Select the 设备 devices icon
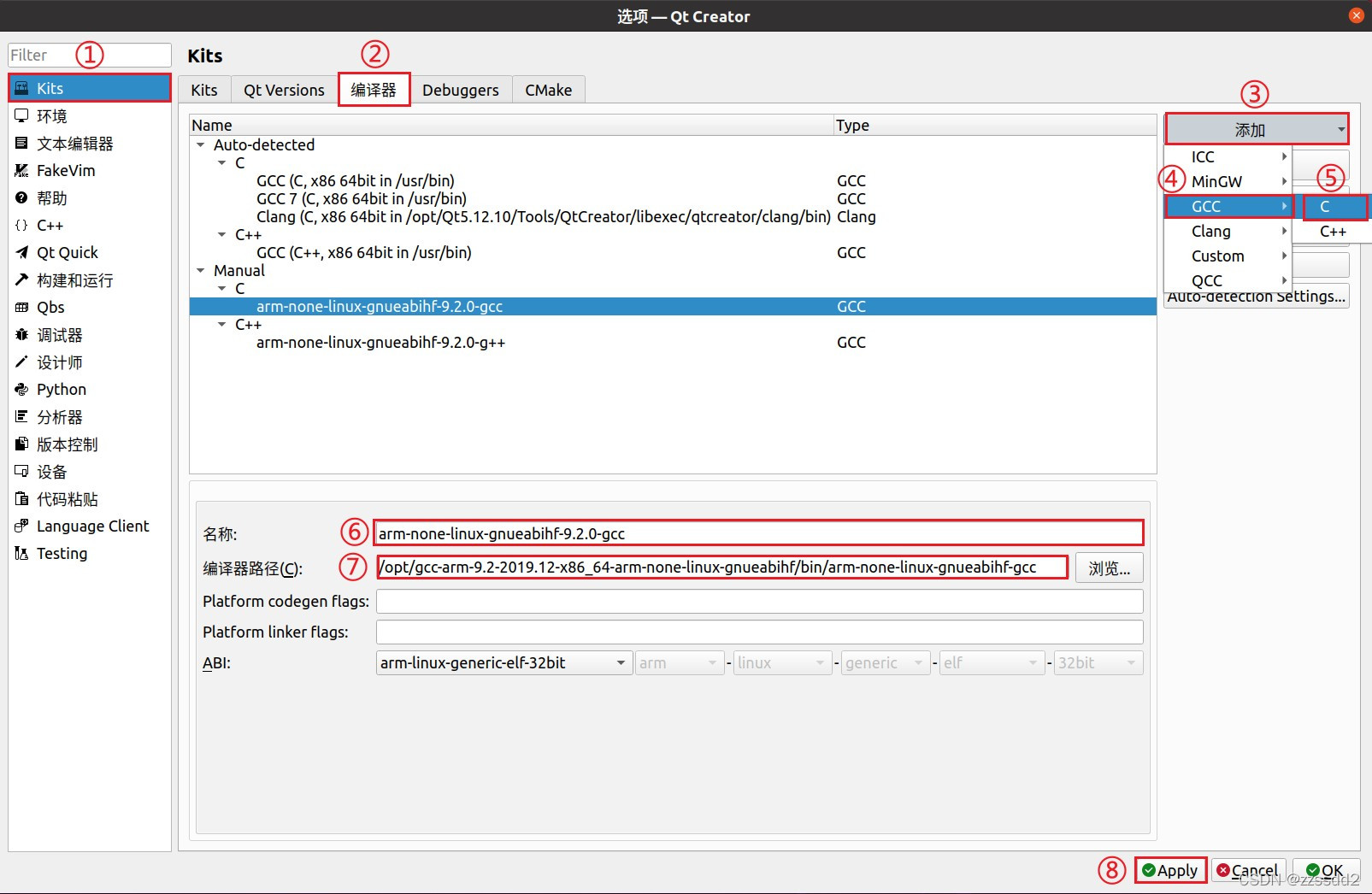 pyautogui.click(x=21, y=471)
